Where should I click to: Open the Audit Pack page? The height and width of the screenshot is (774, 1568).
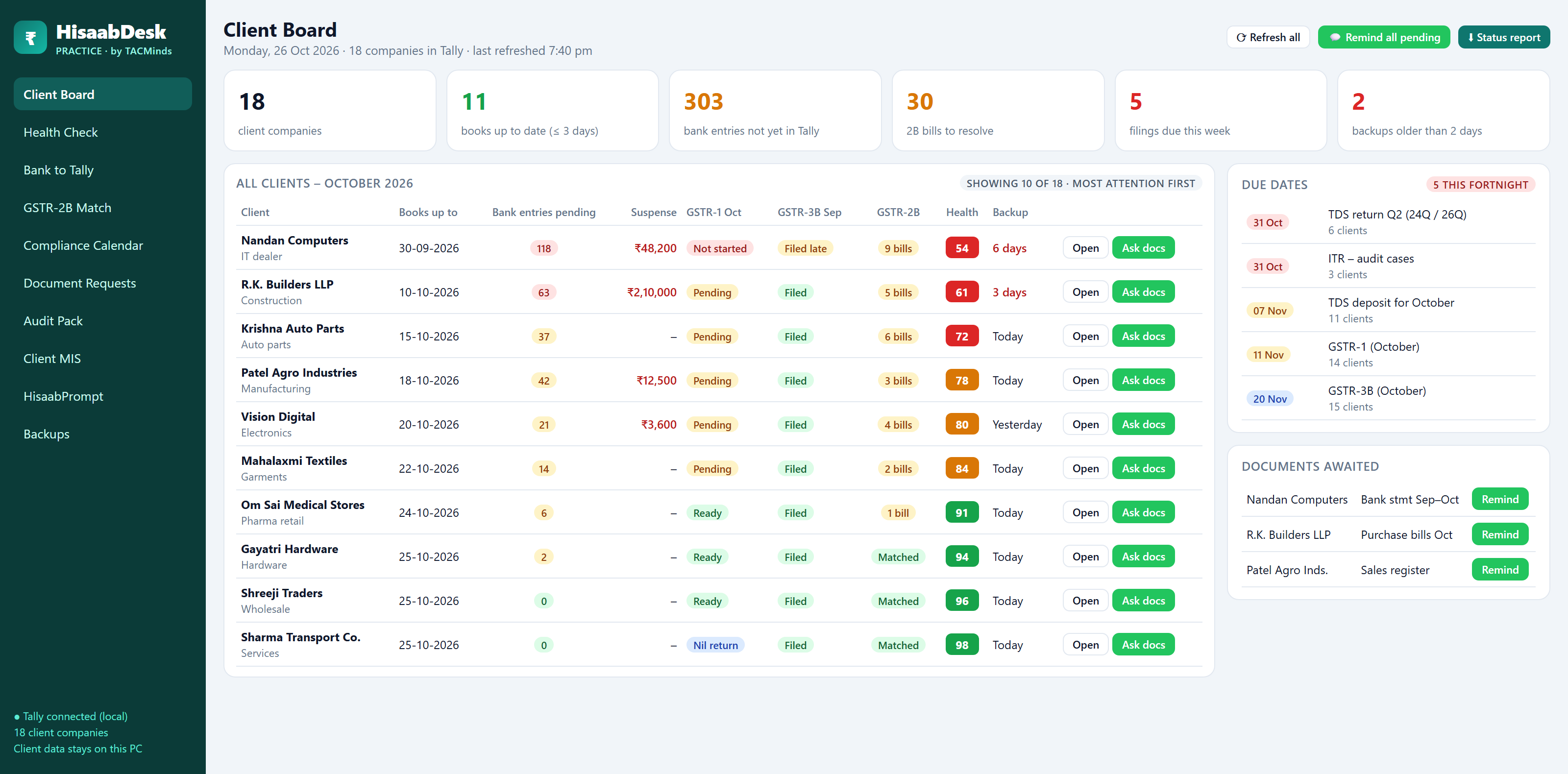(x=103, y=321)
